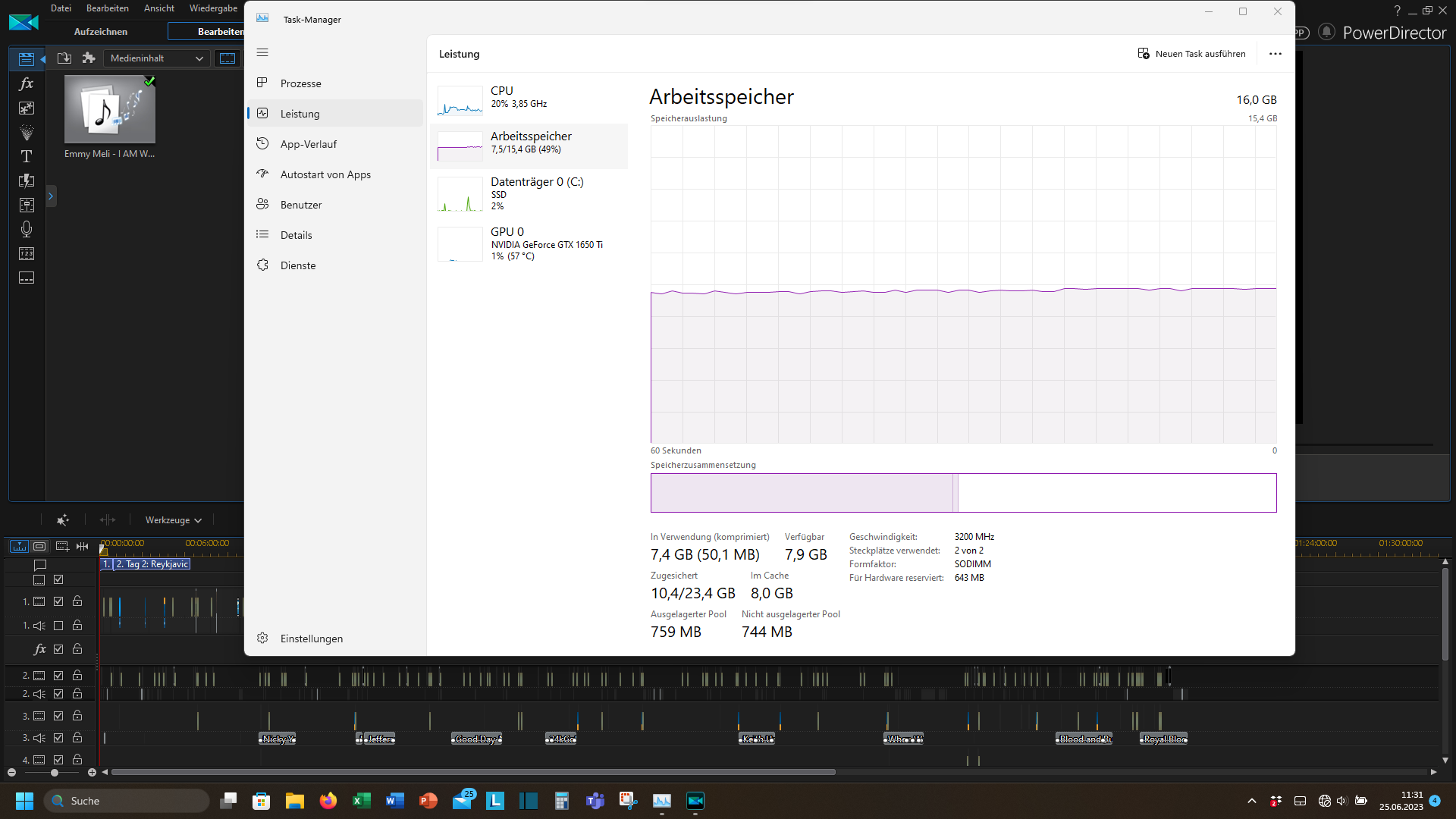Click the timeline zoom slider handle
Screen dimensions: 1456x819
point(55,773)
